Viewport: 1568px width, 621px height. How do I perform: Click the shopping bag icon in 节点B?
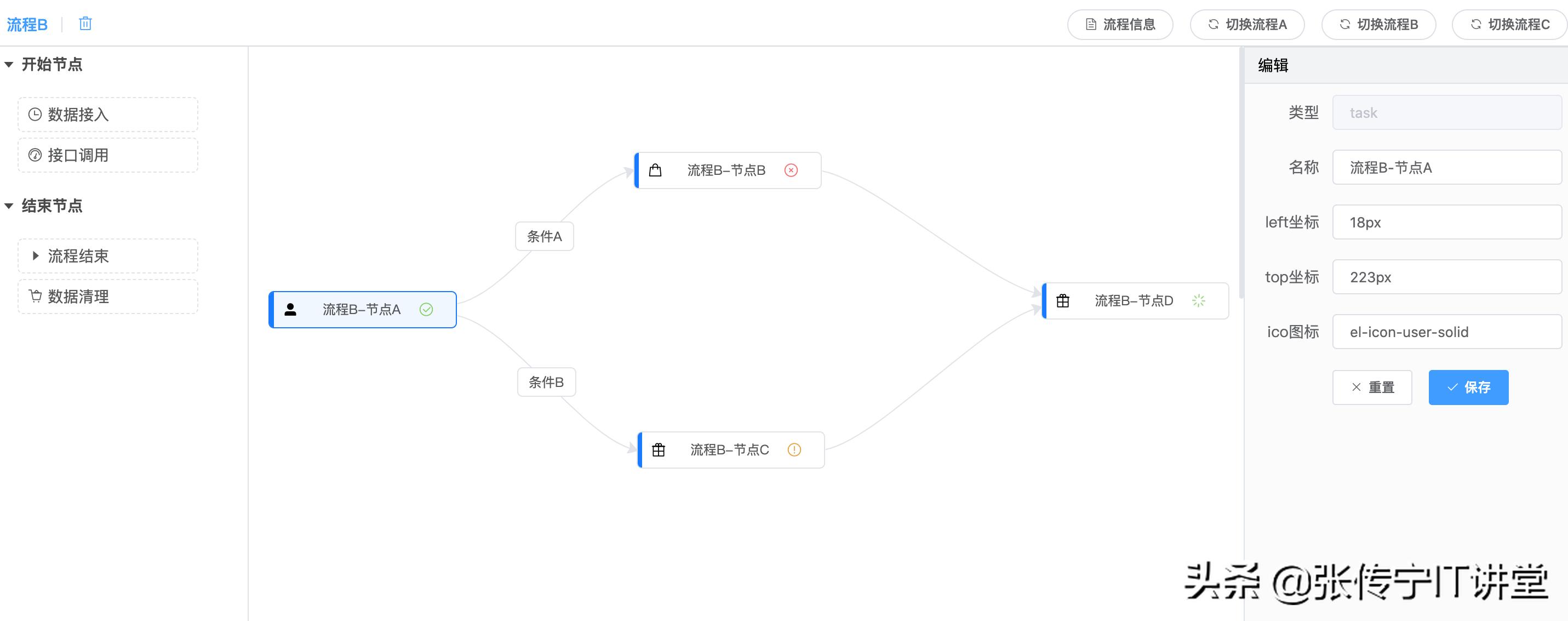[x=656, y=170]
